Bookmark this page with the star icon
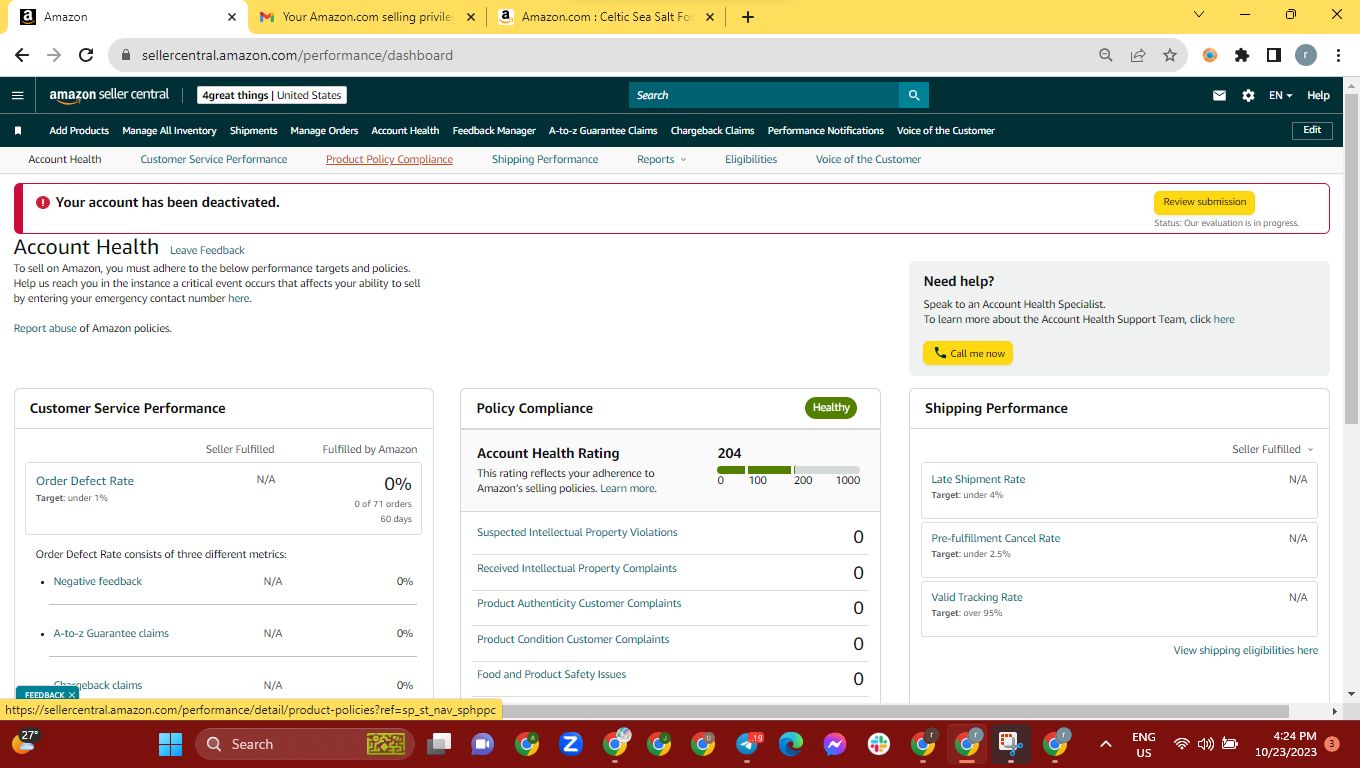1360x768 pixels. pyautogui.click(x=1170, y=56)
